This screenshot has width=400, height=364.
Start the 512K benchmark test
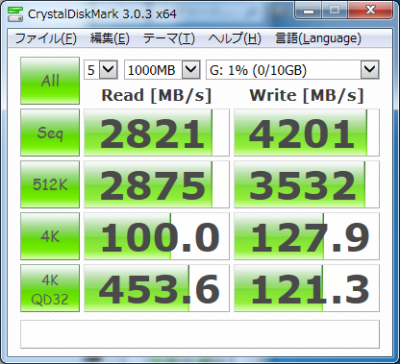click(50, 184)
